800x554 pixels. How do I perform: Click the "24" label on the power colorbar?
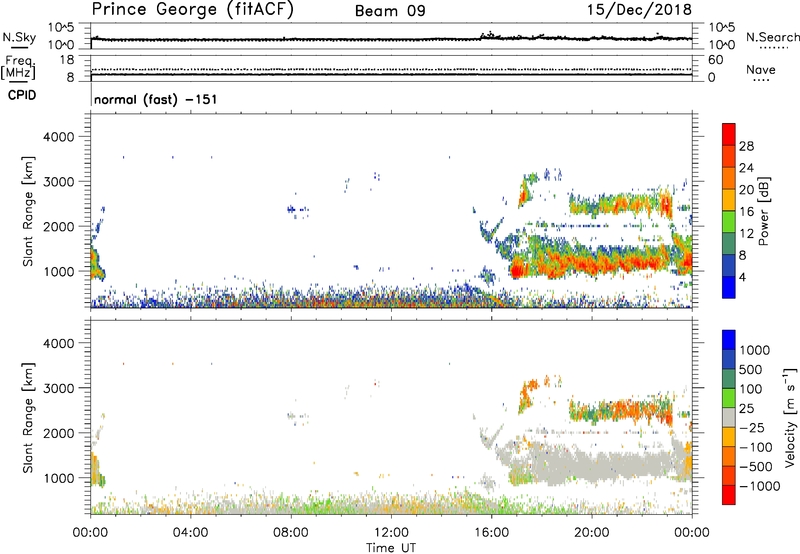coord(746,168)
